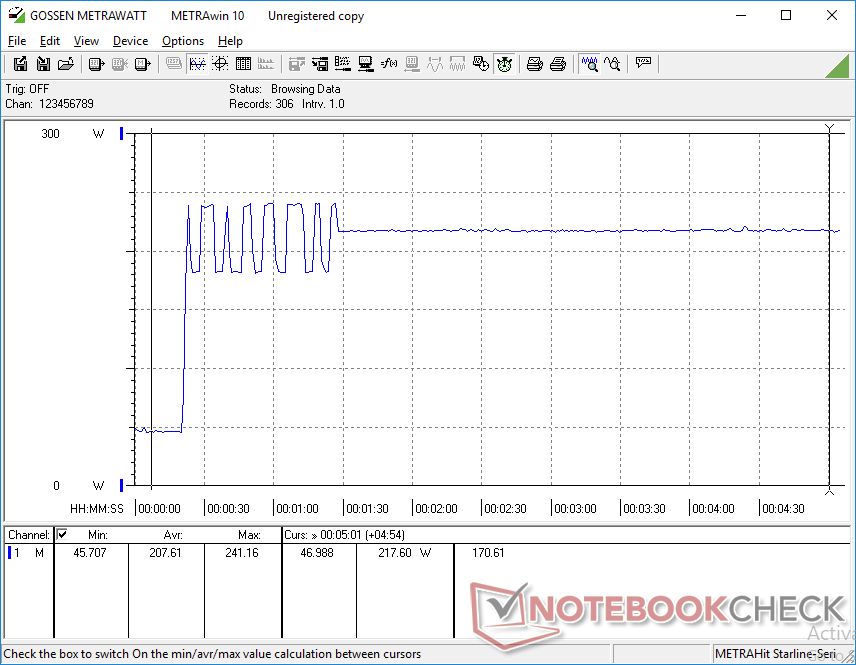Click the Records: 306 status text
The width and height of the screenshot is (856, 665).
[x=261, y=104]
